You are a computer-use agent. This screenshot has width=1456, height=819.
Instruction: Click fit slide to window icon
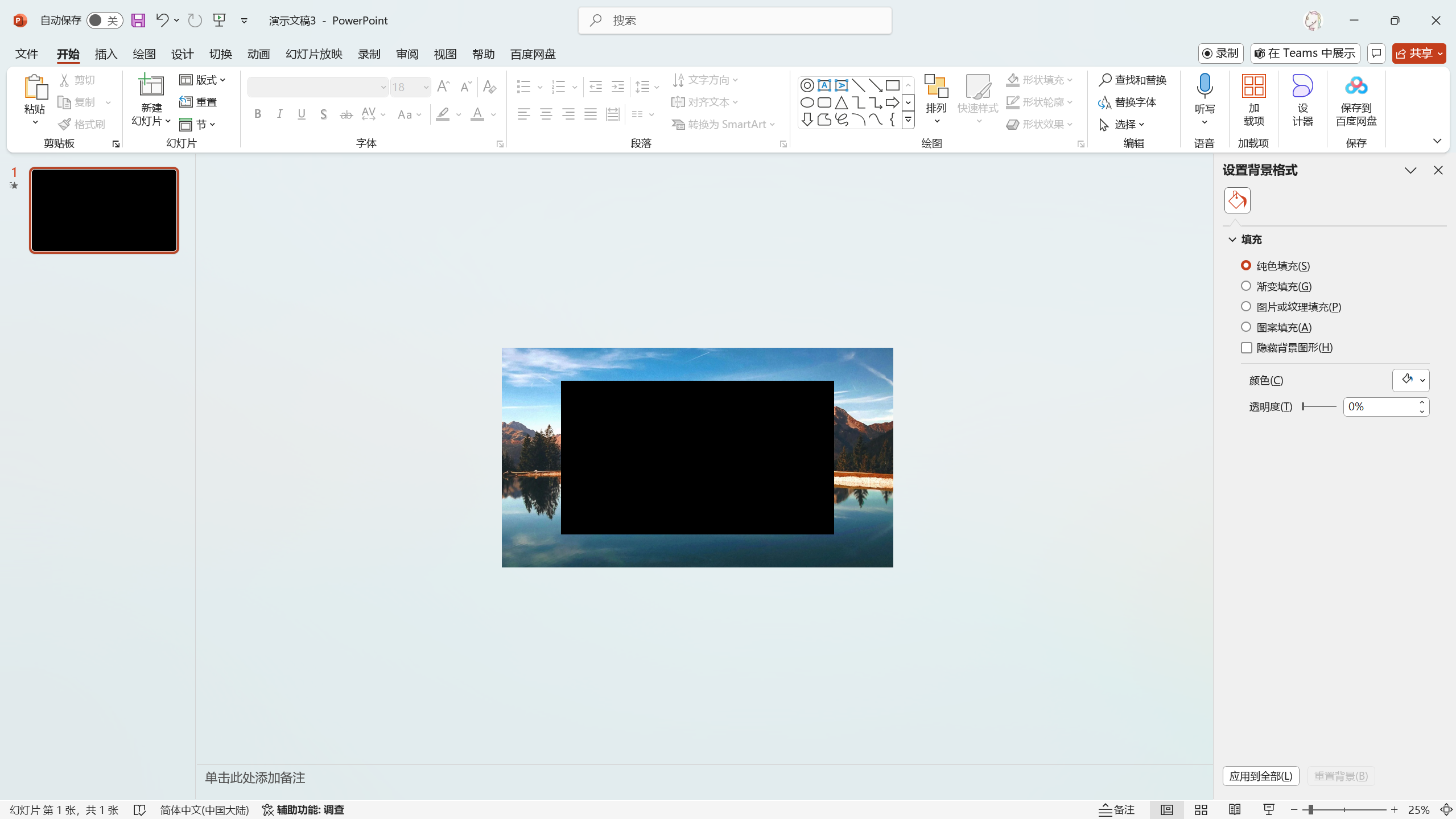coord(1446,809)
